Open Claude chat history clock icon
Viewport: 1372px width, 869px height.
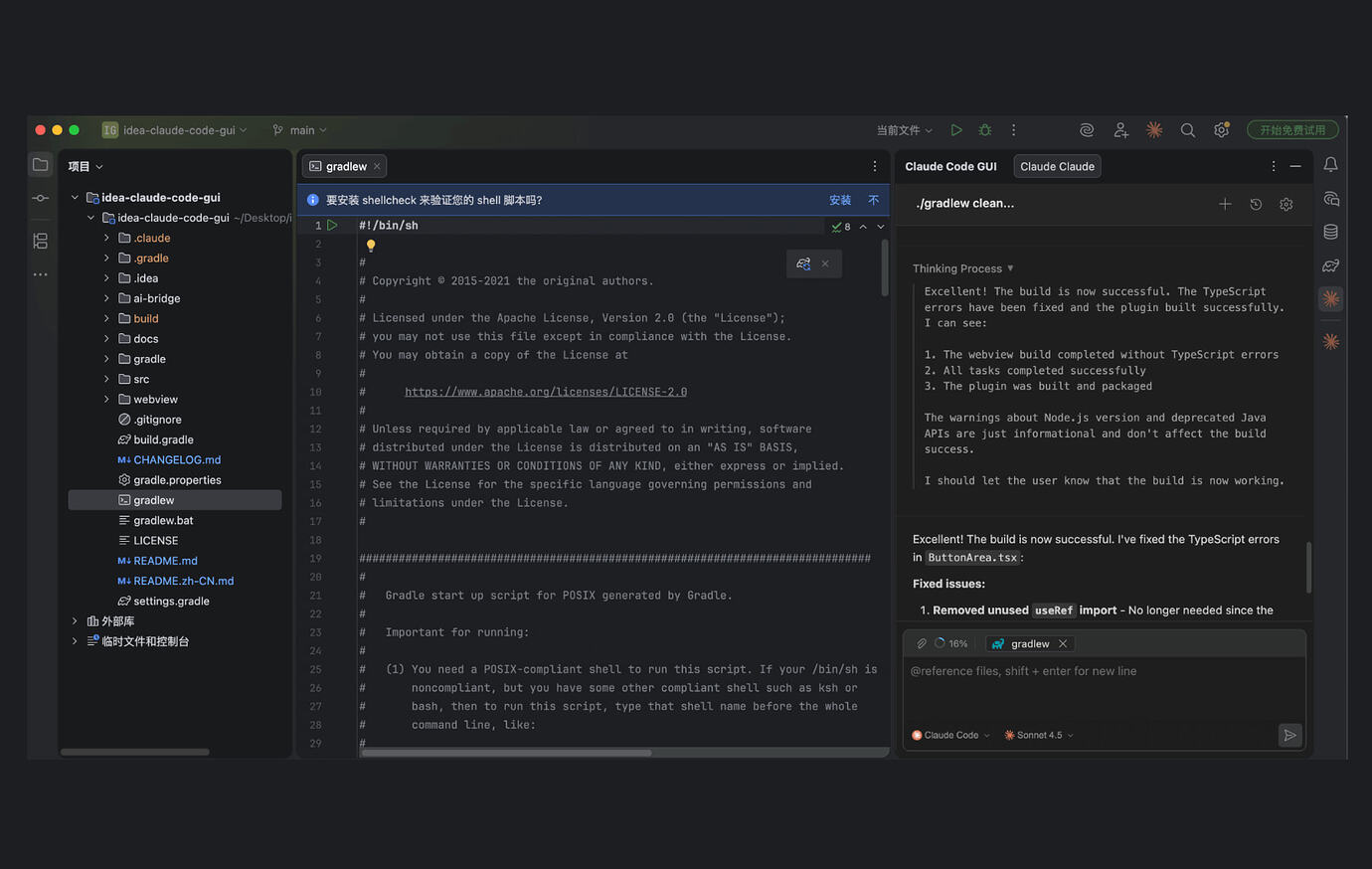point(1256,204)
